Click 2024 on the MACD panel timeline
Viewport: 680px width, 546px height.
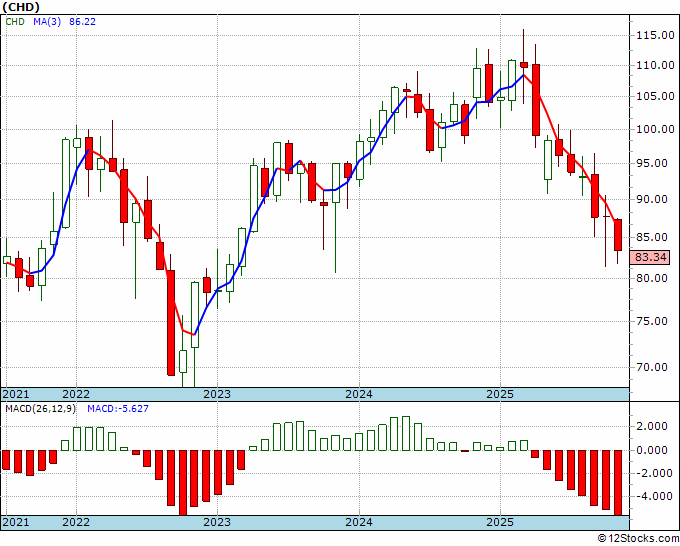359,522
